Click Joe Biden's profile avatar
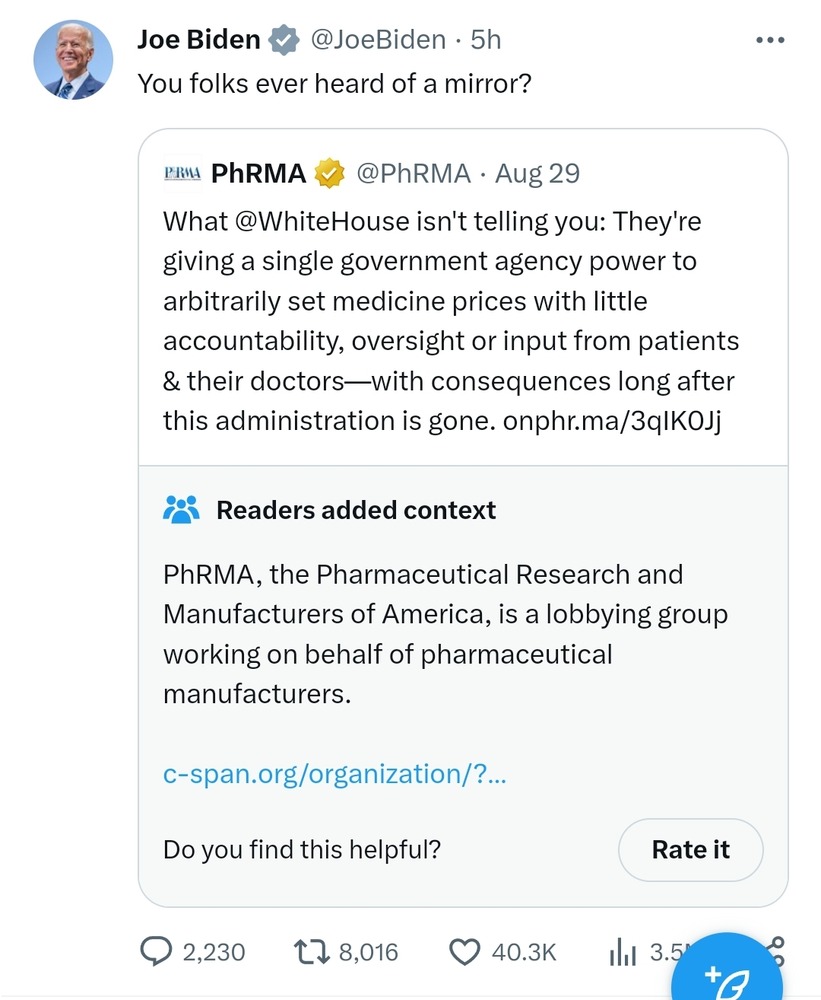This screenshot has width=821, height=1000. pos(73,59)
